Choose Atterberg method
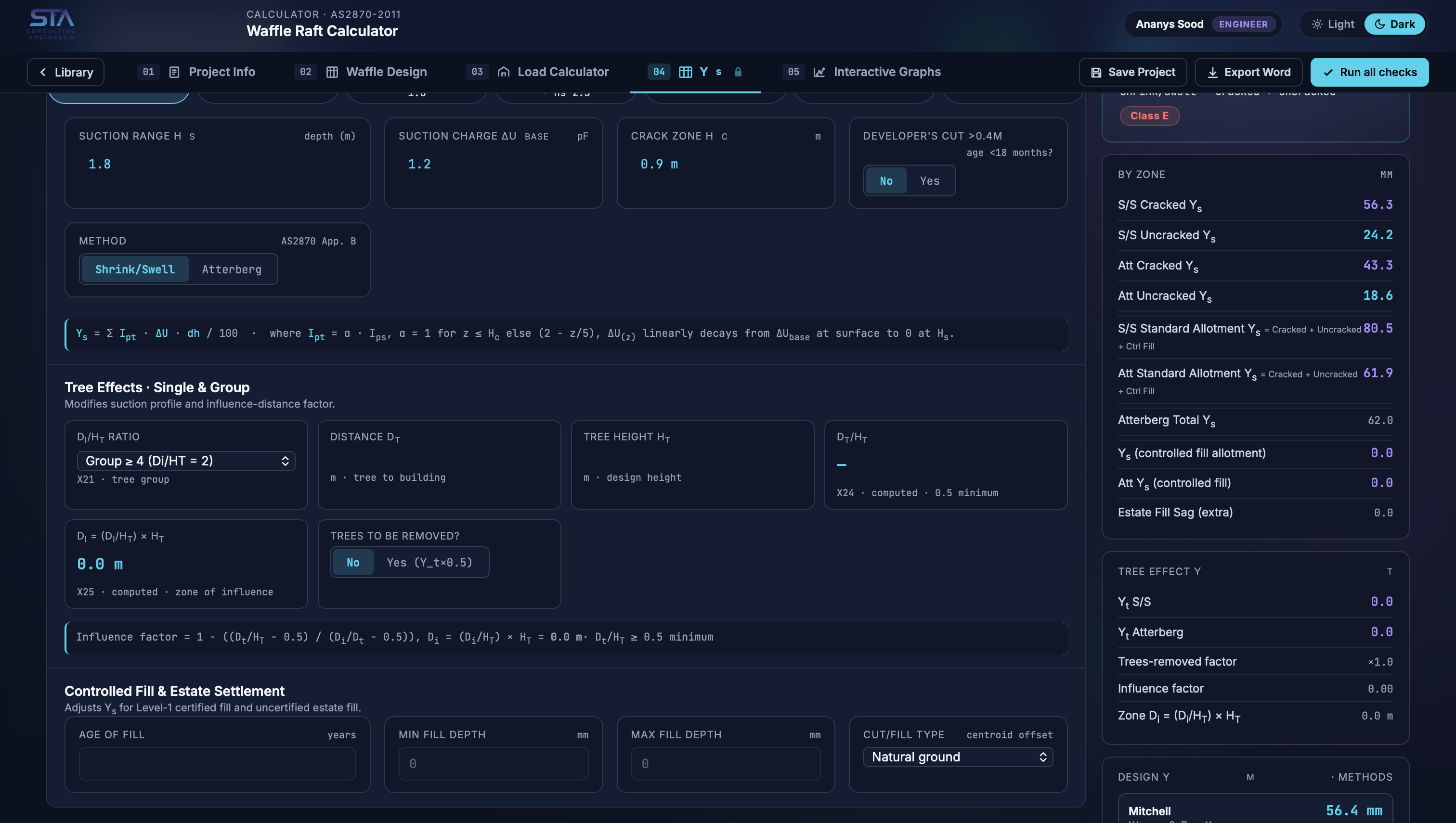1456x823 pixels. (x=232, y=269)
